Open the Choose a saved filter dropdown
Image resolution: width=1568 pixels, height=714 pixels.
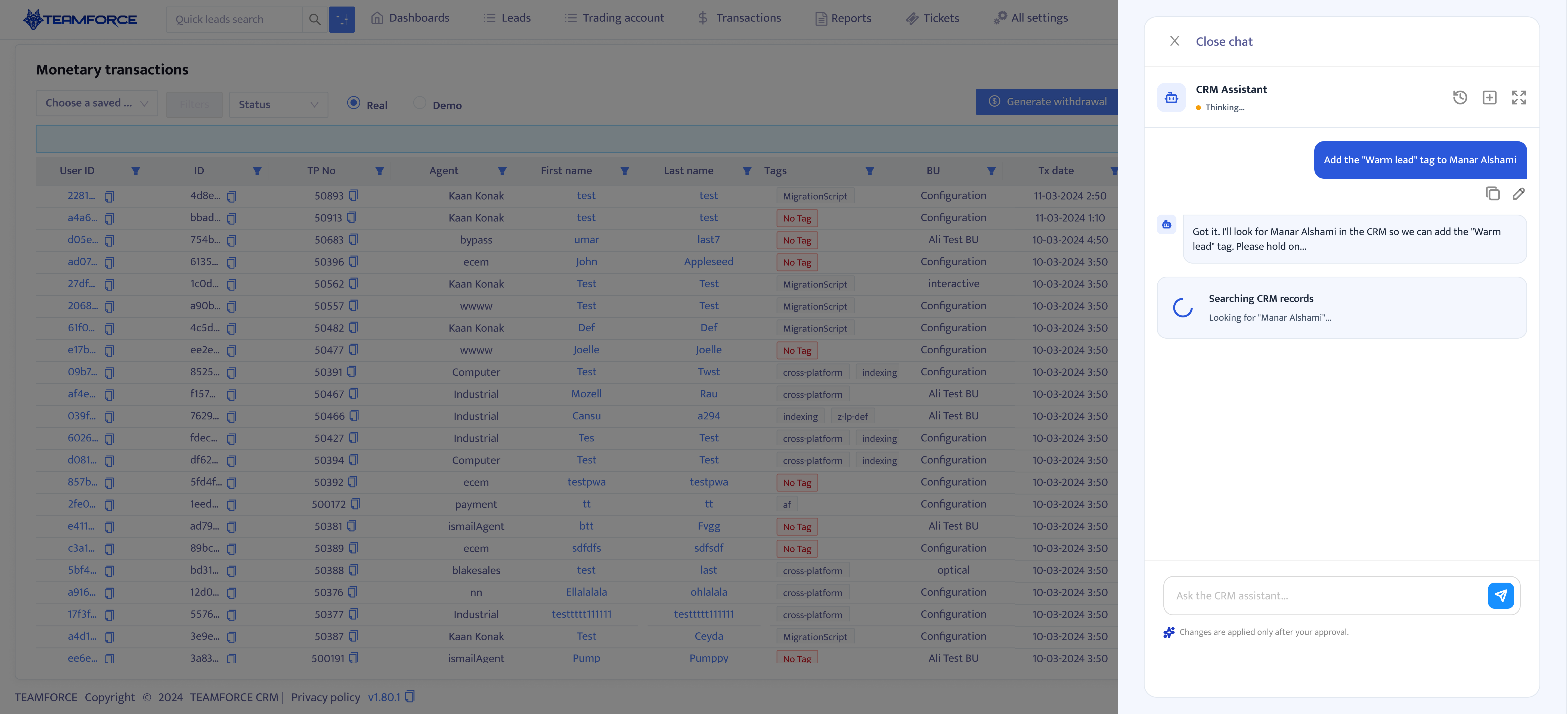click(x=97, y=103)
